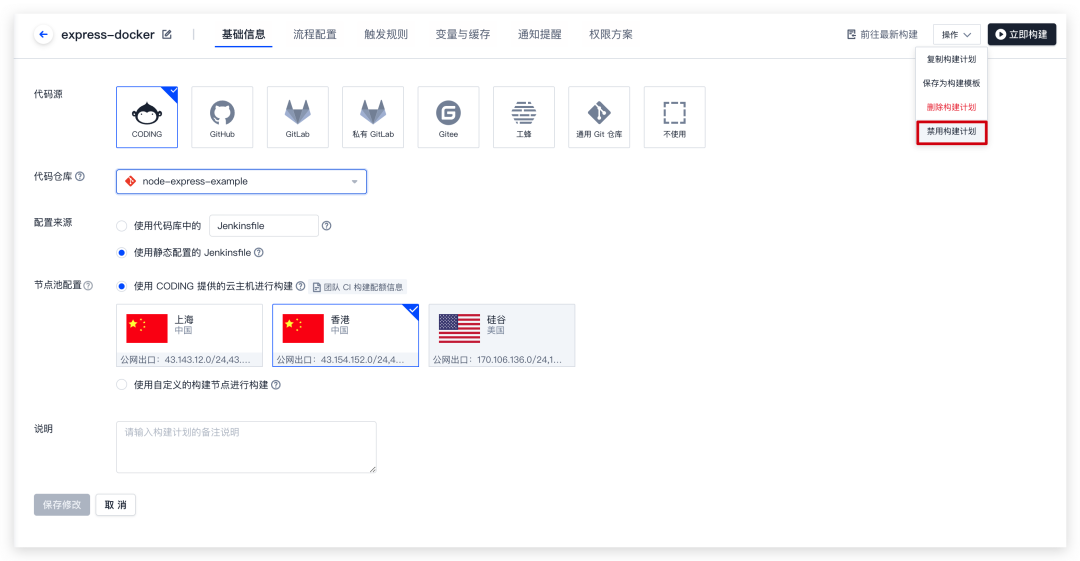Edit the express-docker name with pencil icon
The height and width of the screenshot is (561, 1080).
coord(167,34)
